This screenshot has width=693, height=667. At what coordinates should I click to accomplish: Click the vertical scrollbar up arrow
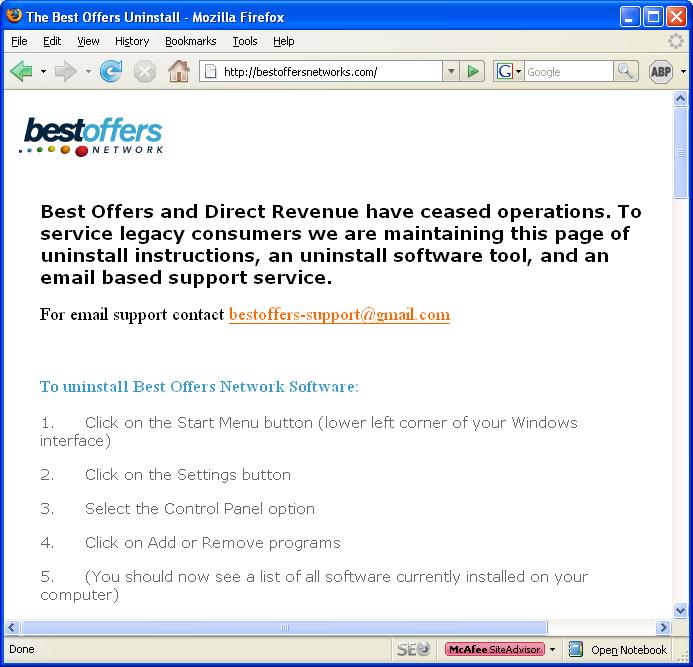point(680,99)
